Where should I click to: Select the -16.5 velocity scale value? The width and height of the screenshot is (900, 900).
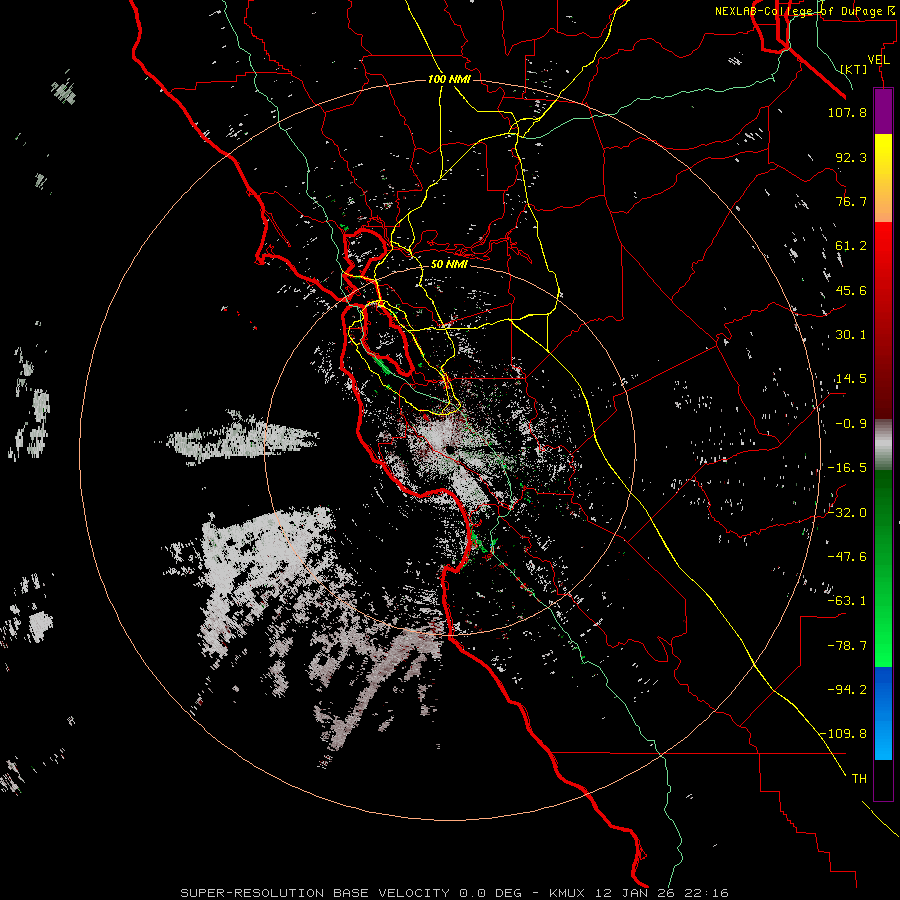(x=847, y=468)
